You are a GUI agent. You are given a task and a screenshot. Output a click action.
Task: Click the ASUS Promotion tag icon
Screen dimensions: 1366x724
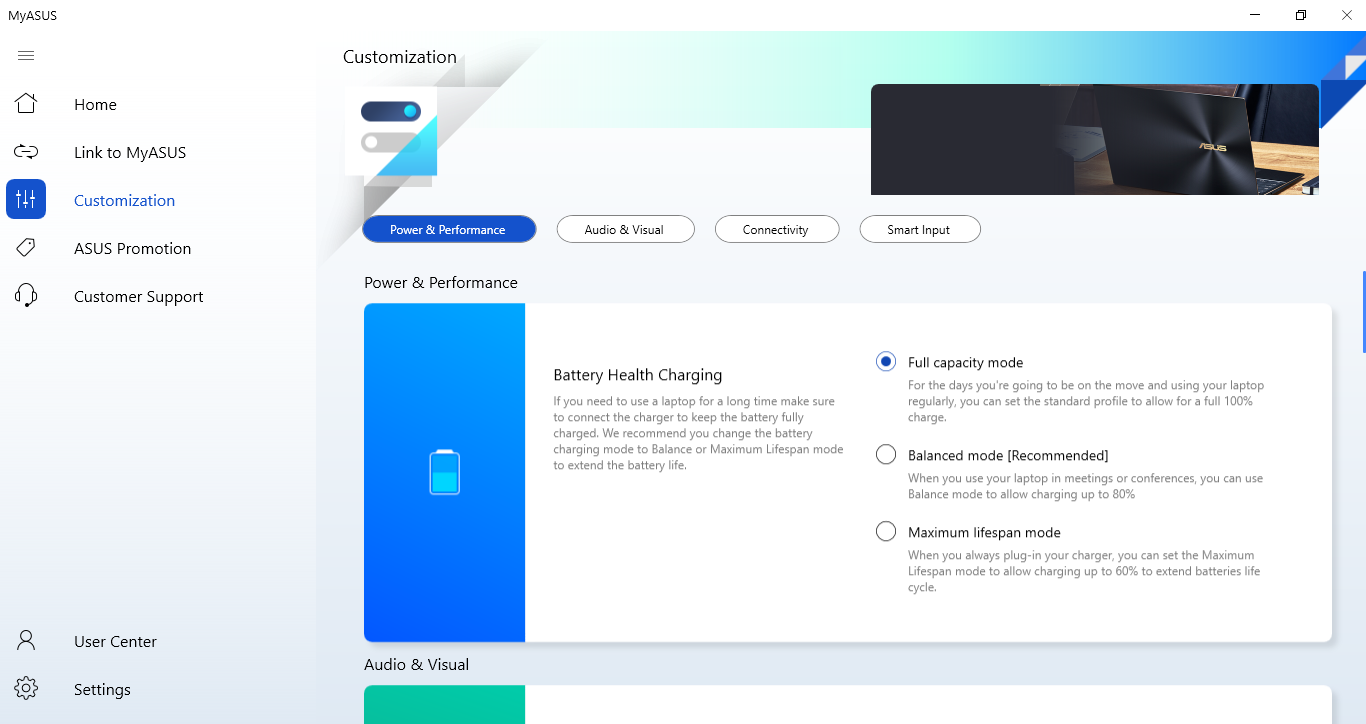click(x=26, y=248)
